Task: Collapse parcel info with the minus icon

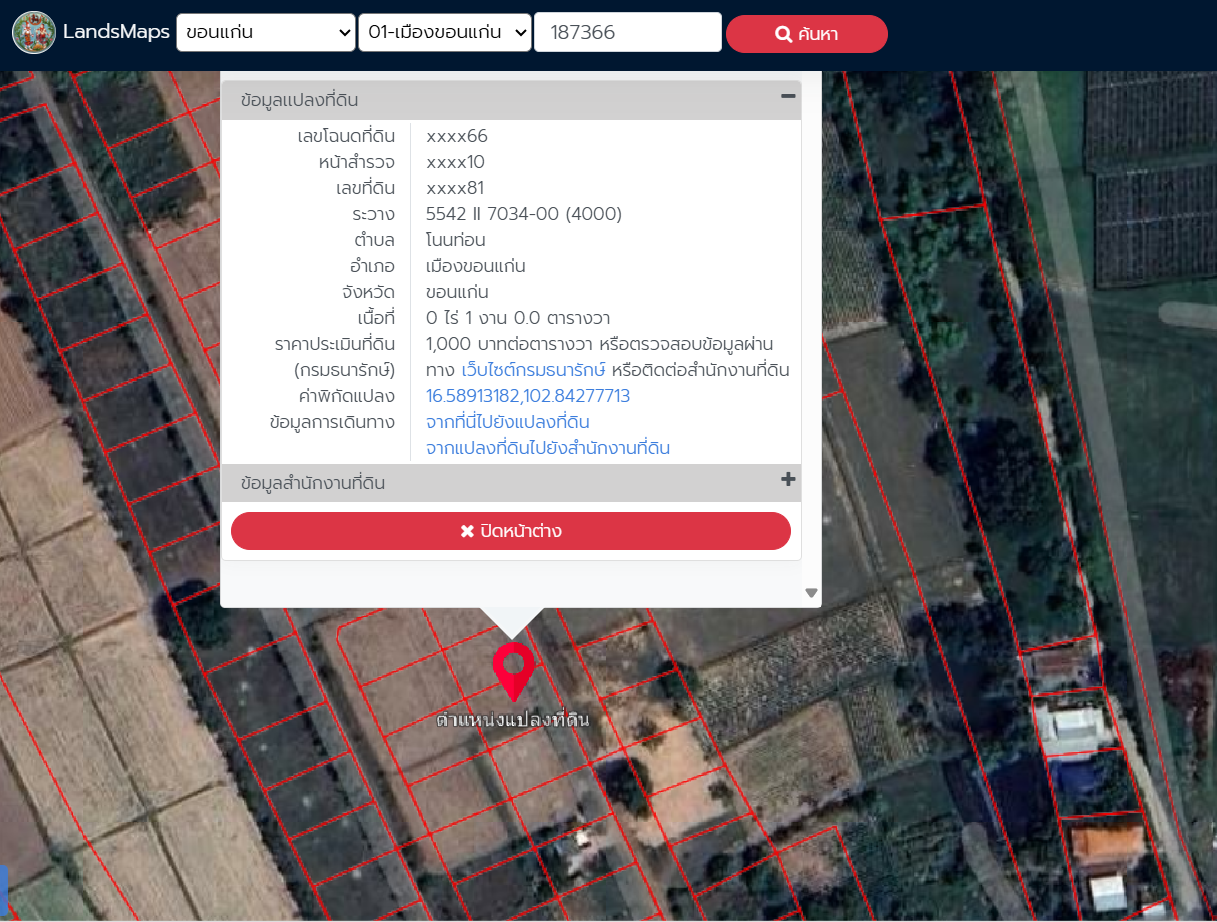Action: 788,96
